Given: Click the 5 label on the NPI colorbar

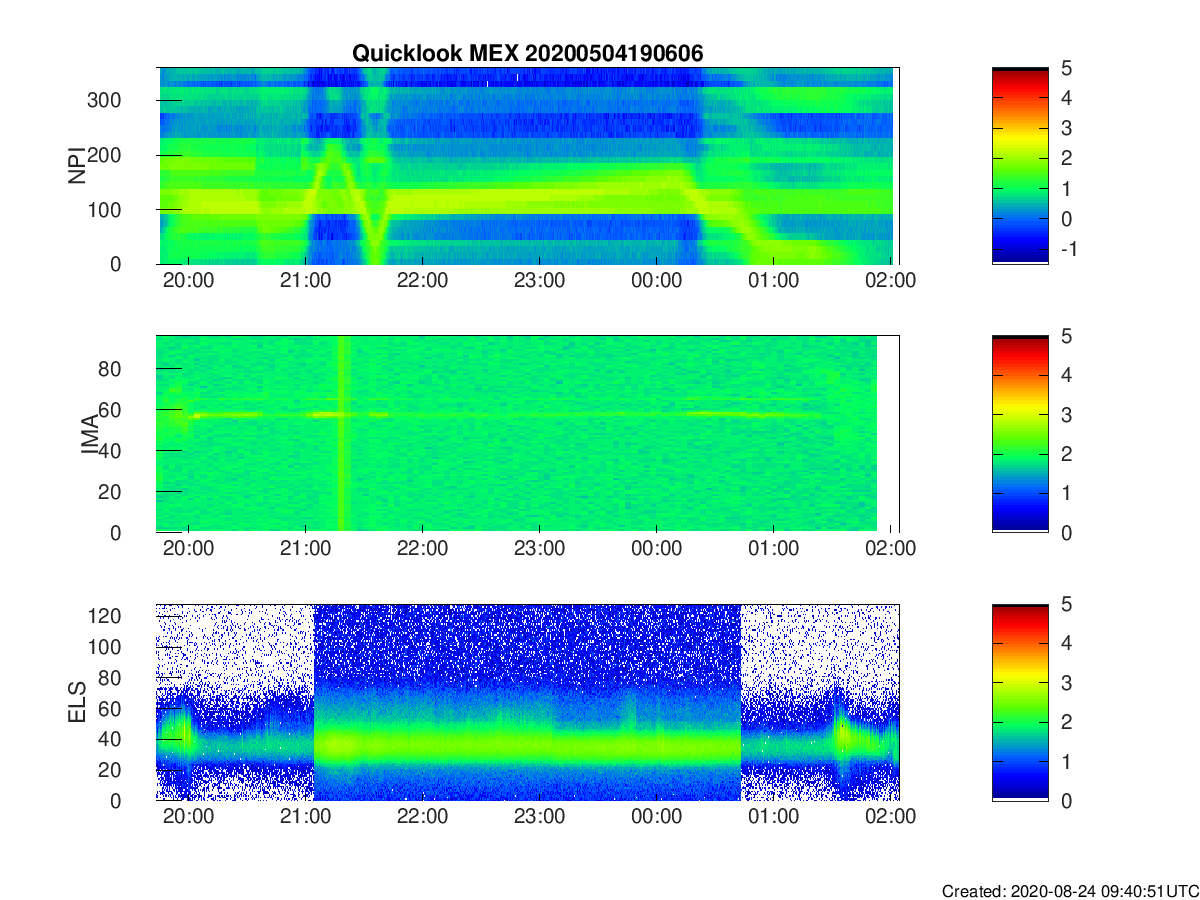Looking at the screenshot, I should pos(1066,68).
